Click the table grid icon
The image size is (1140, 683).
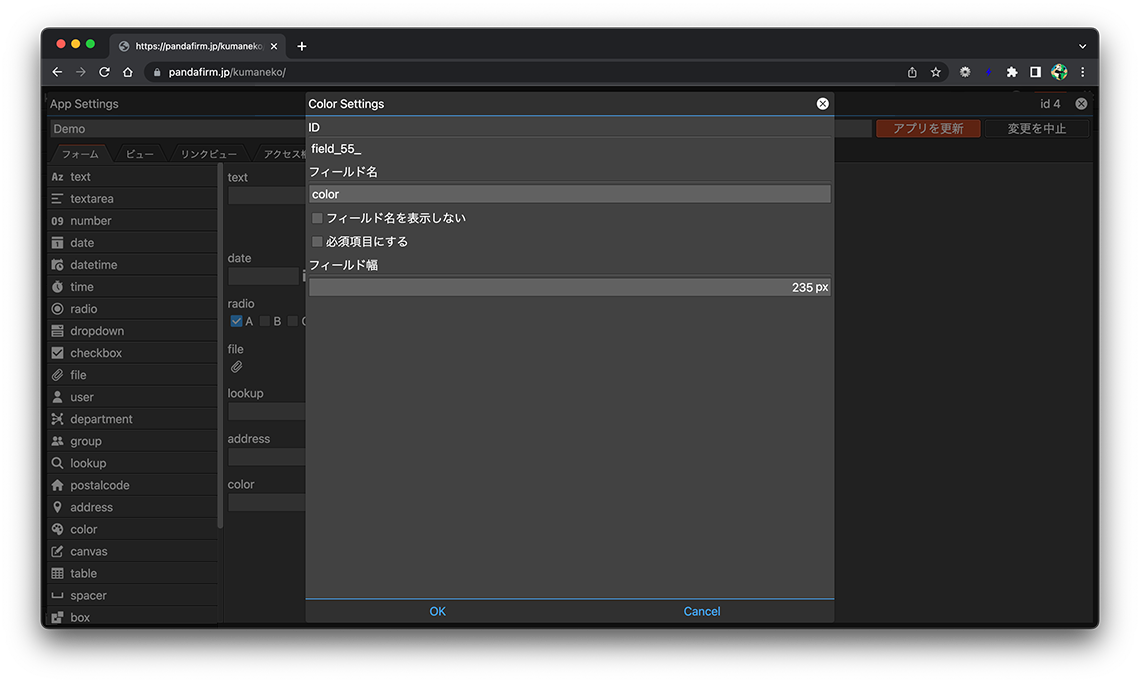58,573
